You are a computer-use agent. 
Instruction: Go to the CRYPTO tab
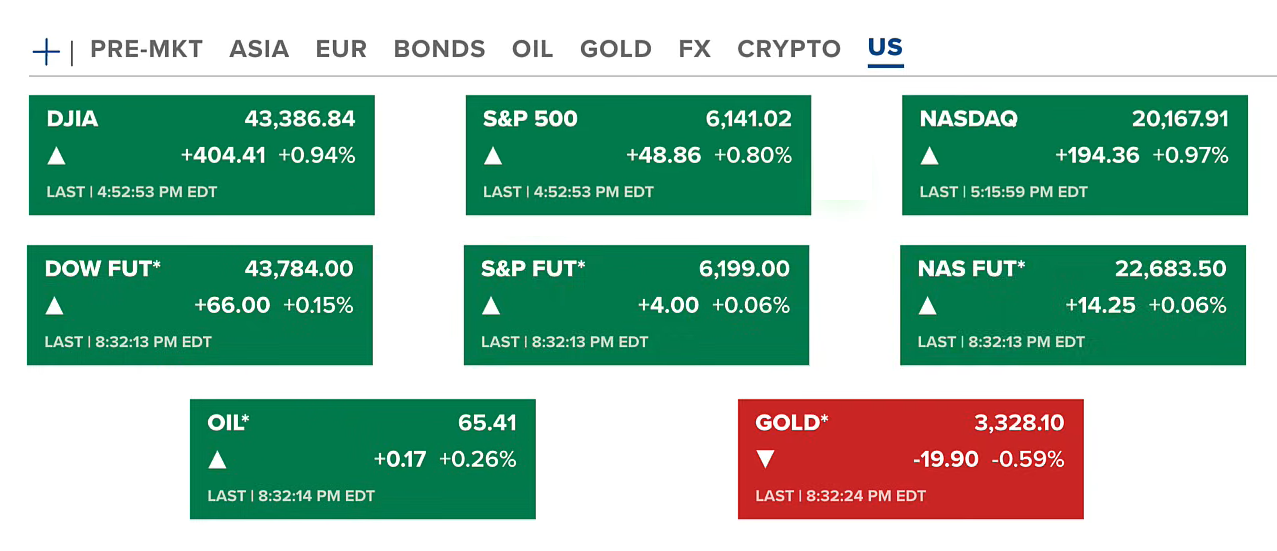click(x=789, y=49)
